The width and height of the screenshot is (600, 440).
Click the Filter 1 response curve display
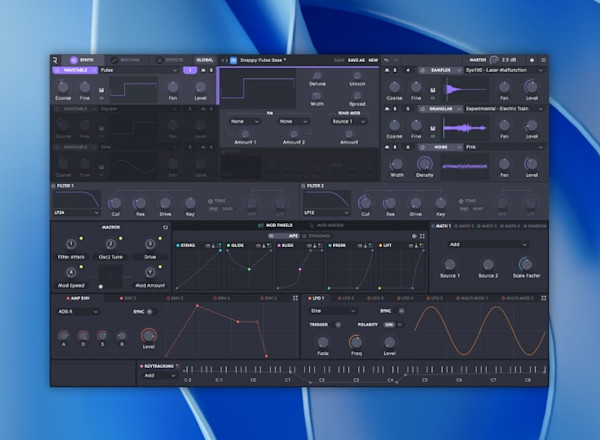[x=77, y=201]
